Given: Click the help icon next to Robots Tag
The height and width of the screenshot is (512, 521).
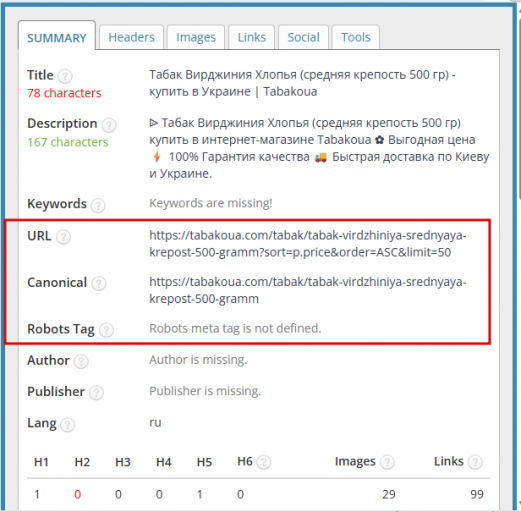Looking at the screenshot, I should (106, 330).
